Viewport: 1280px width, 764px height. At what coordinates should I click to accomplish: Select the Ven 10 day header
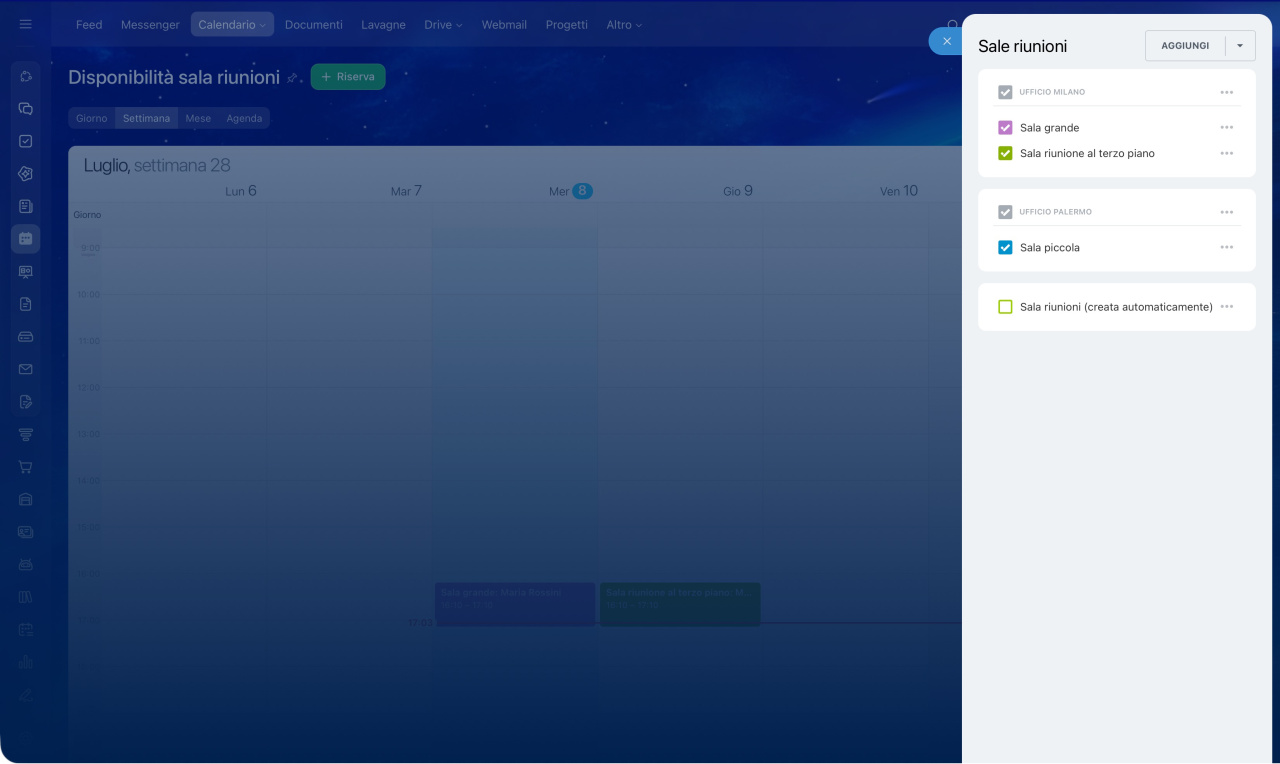point(899,191)
